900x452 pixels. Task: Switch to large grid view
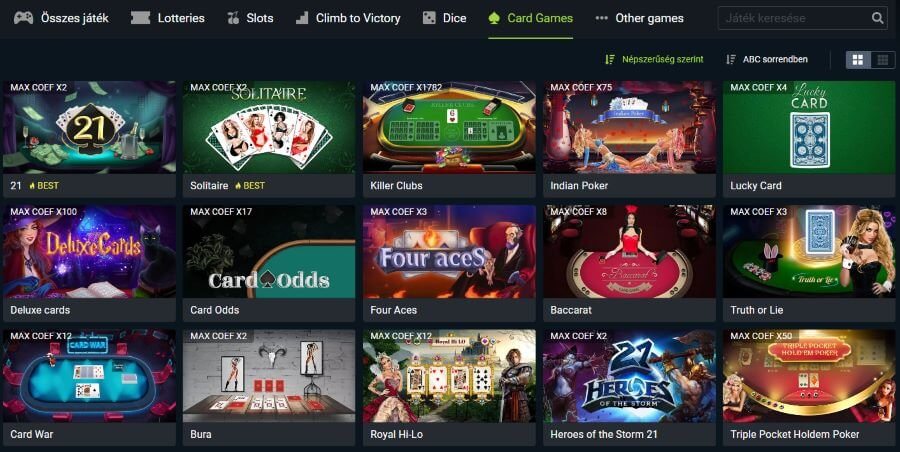click(x=858, y=60)
